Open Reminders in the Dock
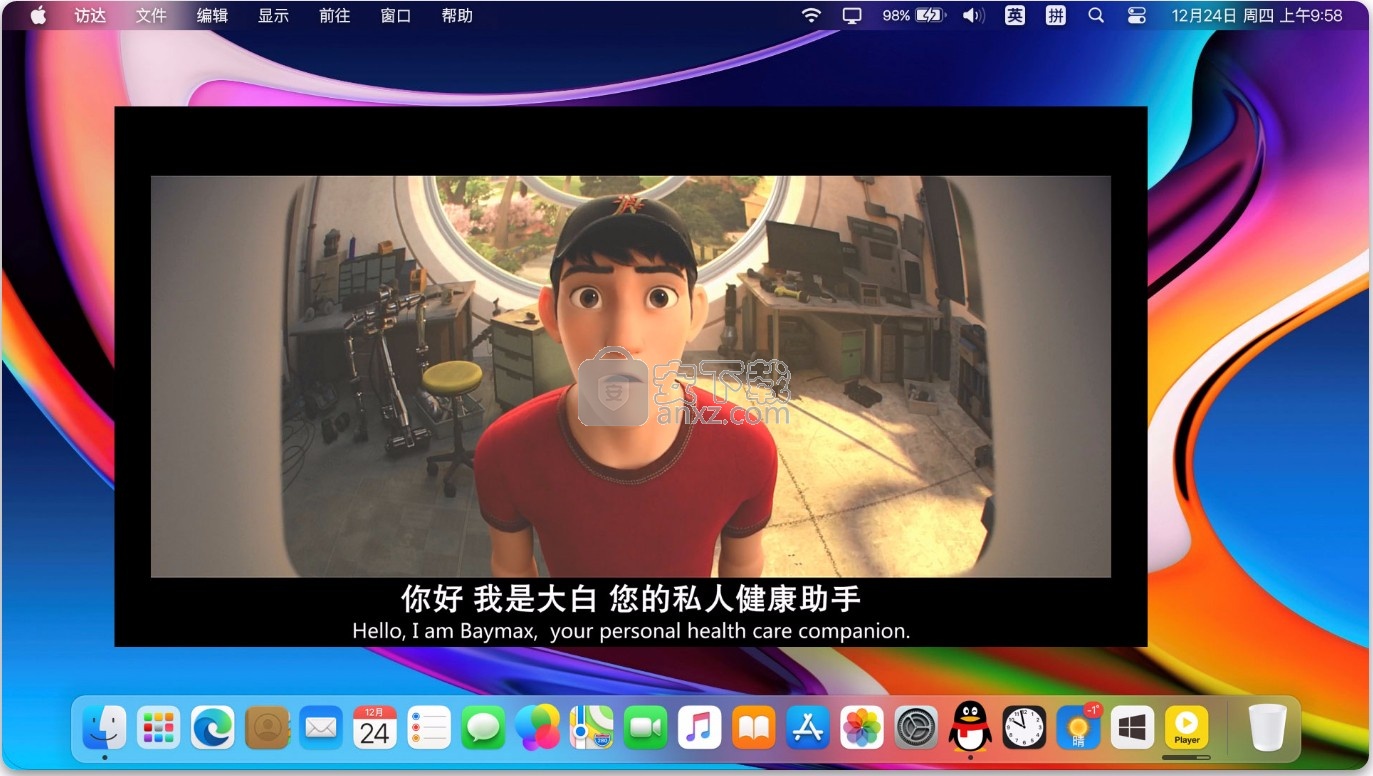The height and width of the screenshot is (776, 1373). tap(429, 727)
